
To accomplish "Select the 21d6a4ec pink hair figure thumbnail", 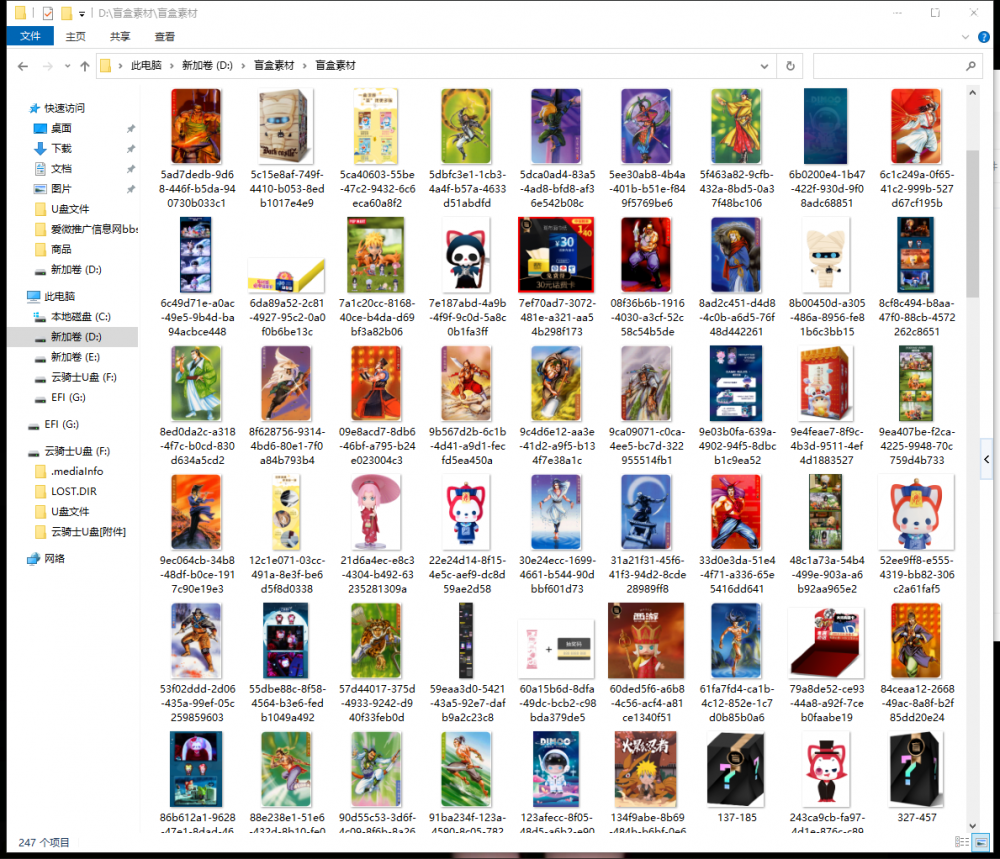I will pos(376,512).
